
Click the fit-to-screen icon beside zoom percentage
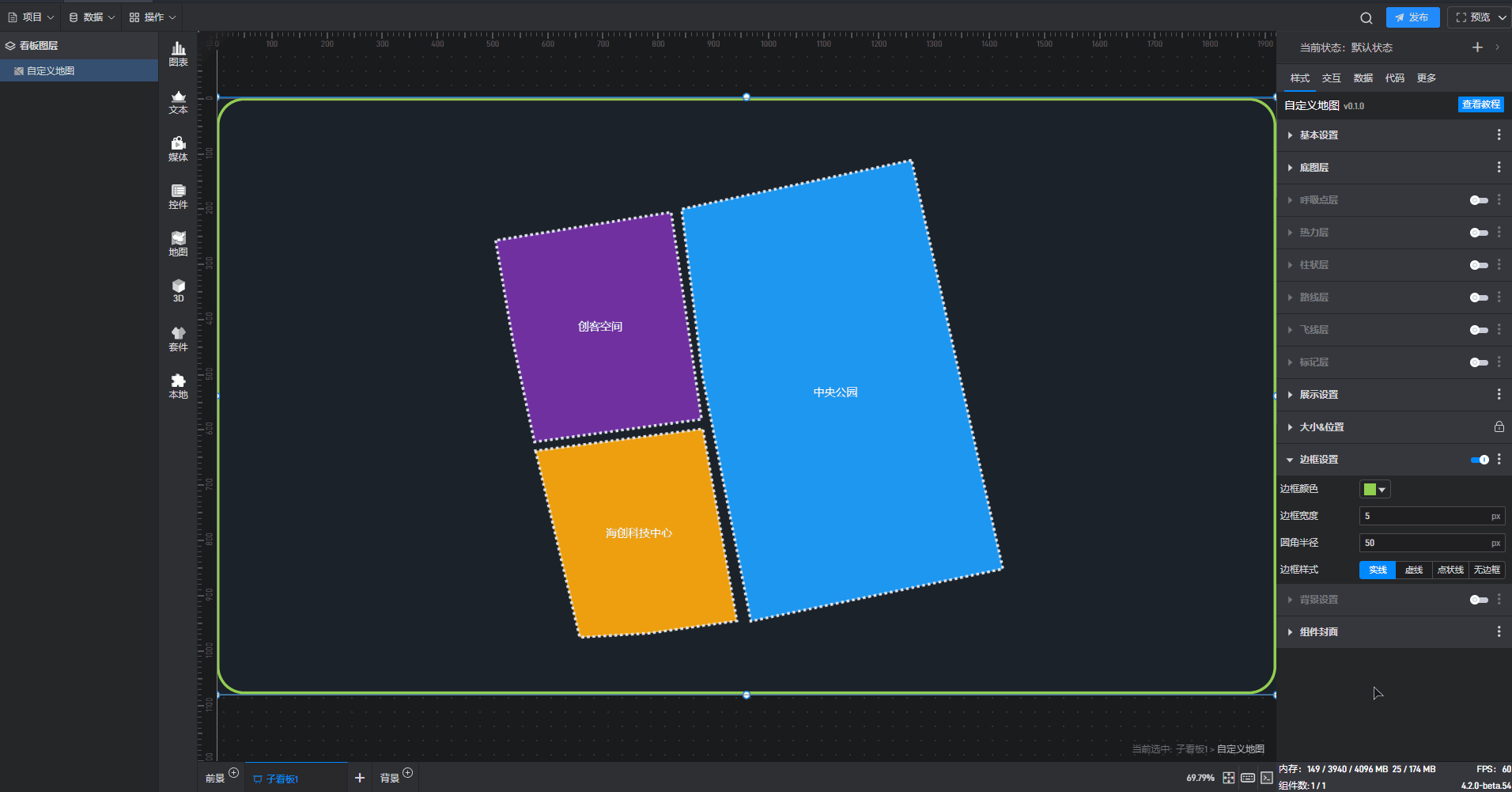(1228, 778)
